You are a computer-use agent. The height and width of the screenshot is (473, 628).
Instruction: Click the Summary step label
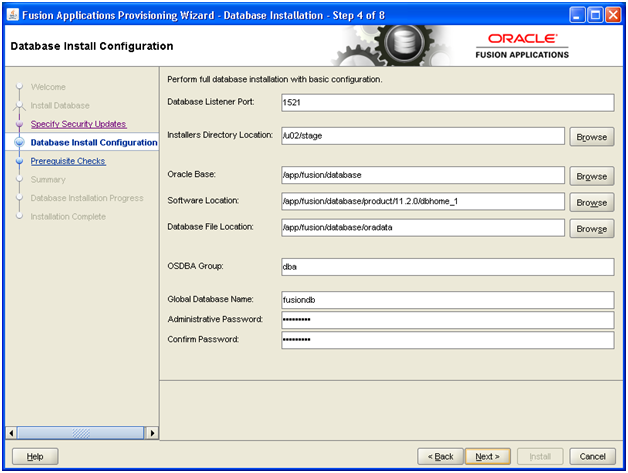coord(48,179)
